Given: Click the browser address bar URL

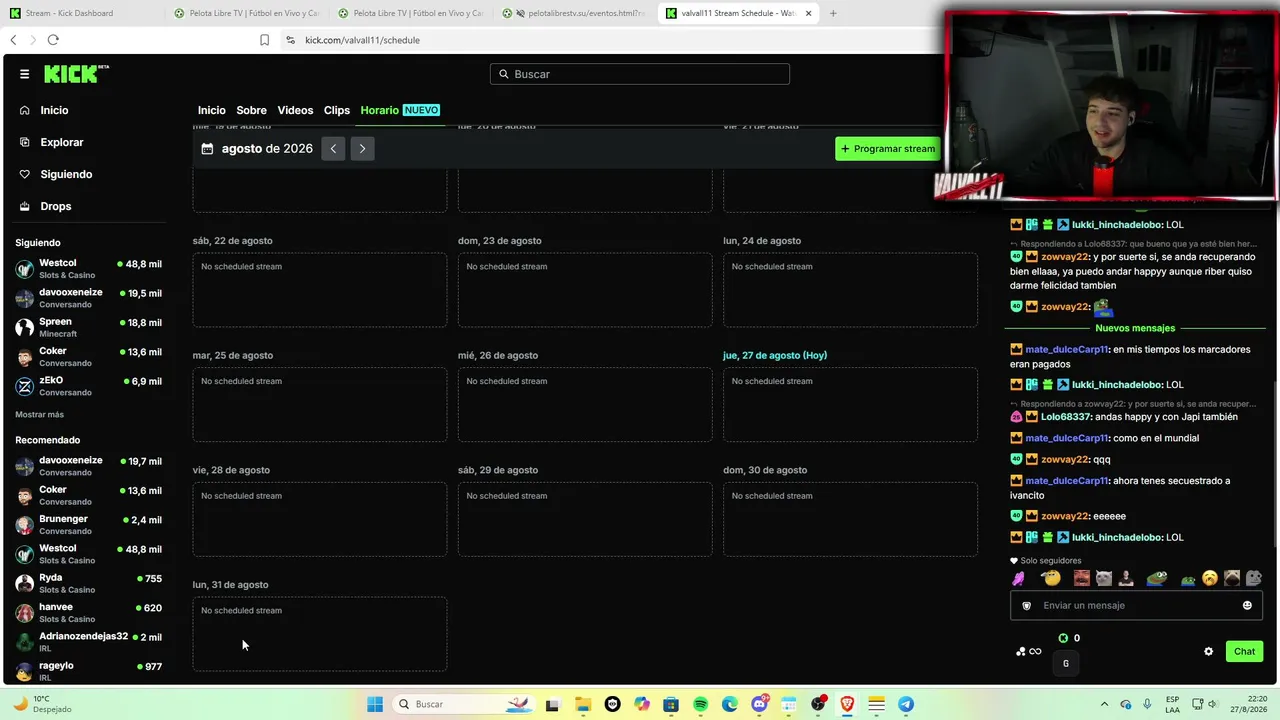Looking at the screenshot, I should coord(362,40).
